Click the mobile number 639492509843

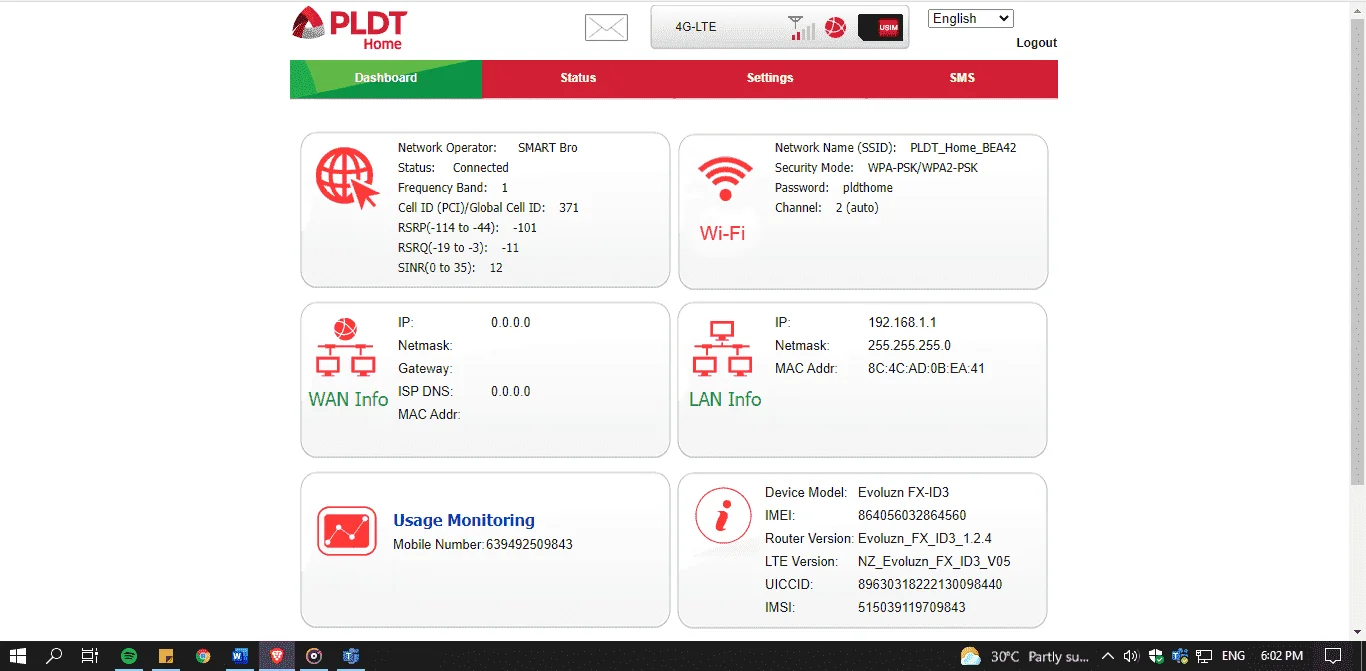(x=529, y=545)
